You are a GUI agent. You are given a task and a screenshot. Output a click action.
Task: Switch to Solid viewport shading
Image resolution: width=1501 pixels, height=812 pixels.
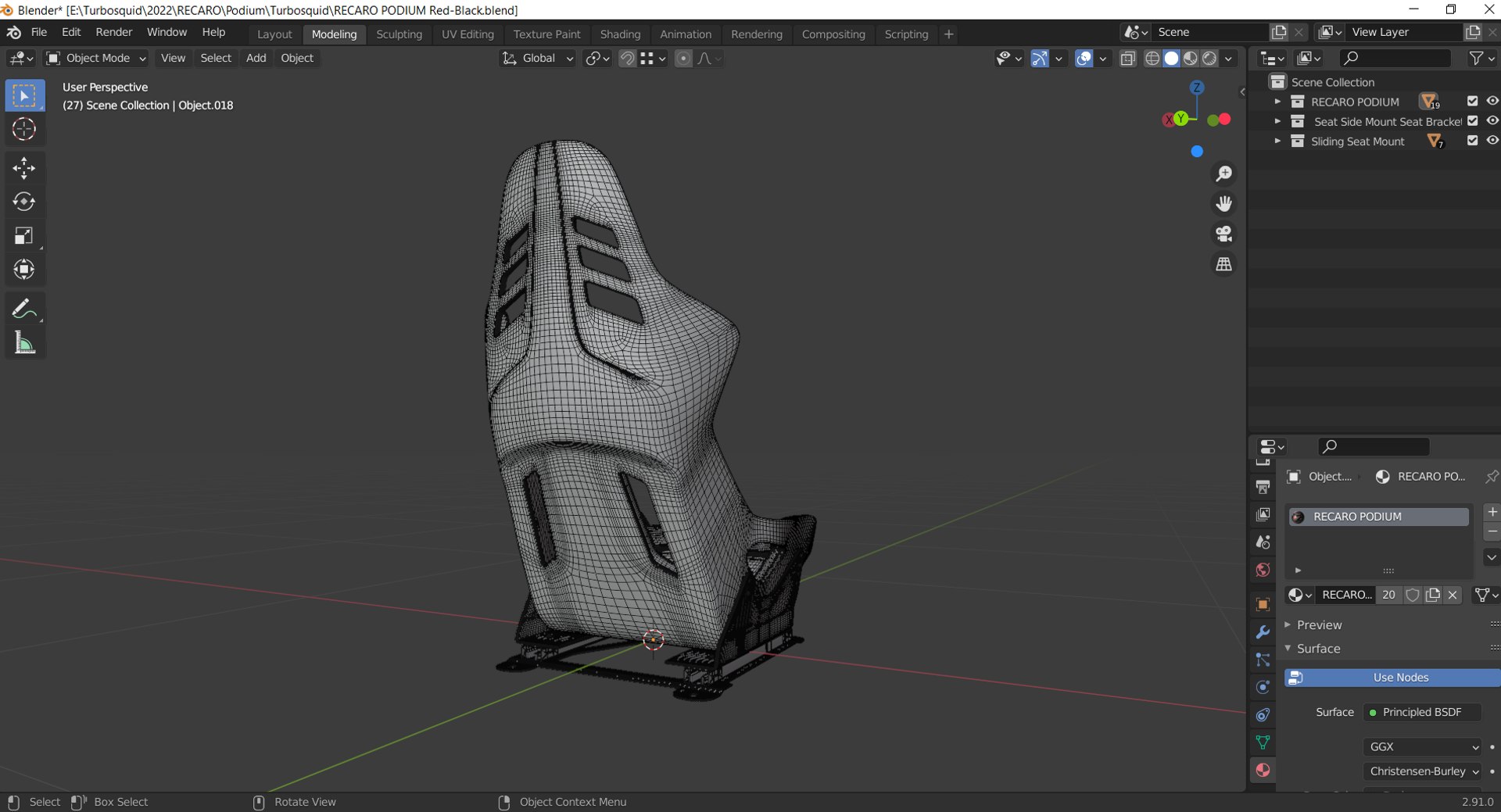pyautogui.click(x=1171, y=58)
